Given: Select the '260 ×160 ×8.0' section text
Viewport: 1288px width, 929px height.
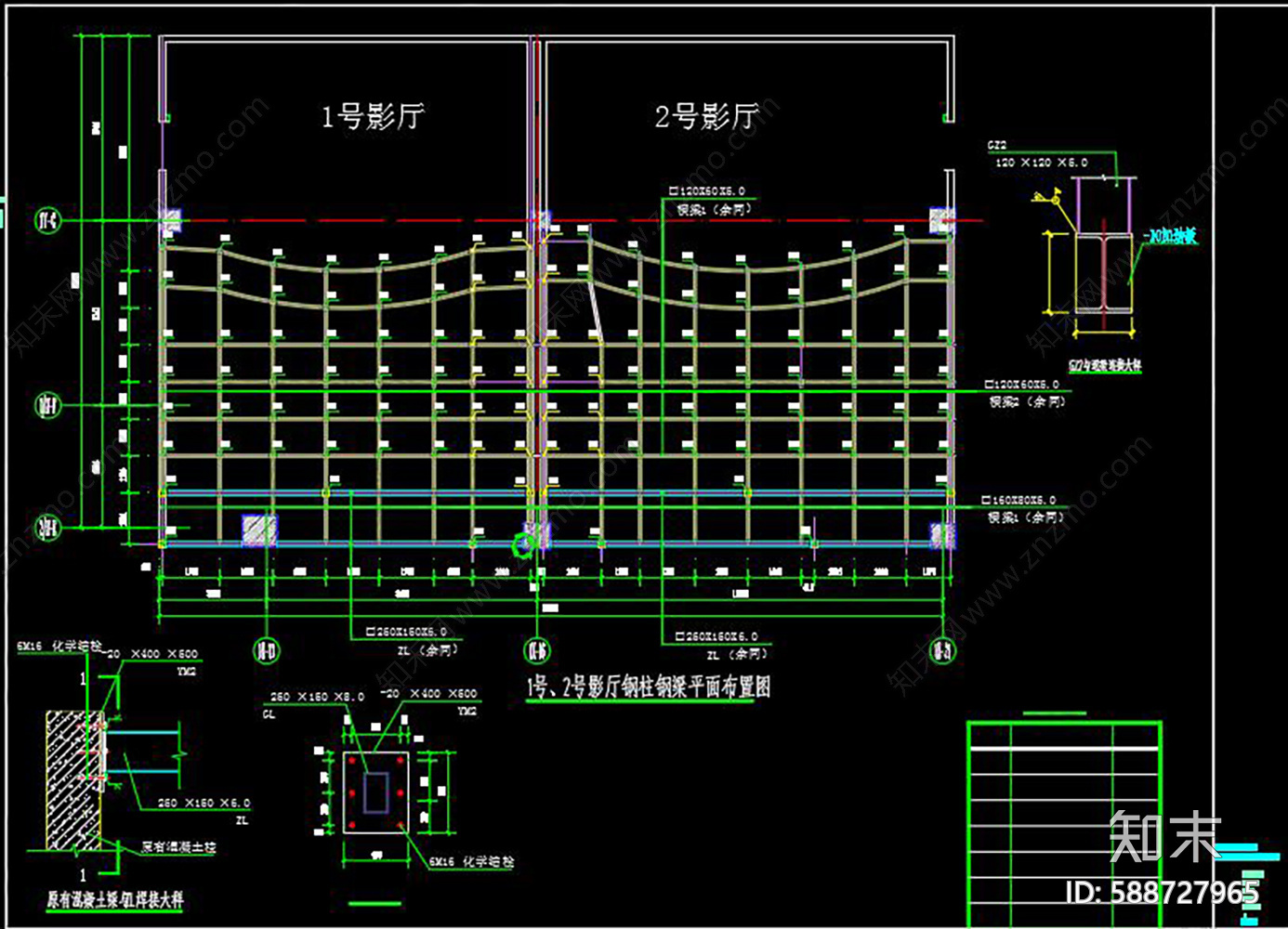Looking at the screenshot, I should point(317,696).
